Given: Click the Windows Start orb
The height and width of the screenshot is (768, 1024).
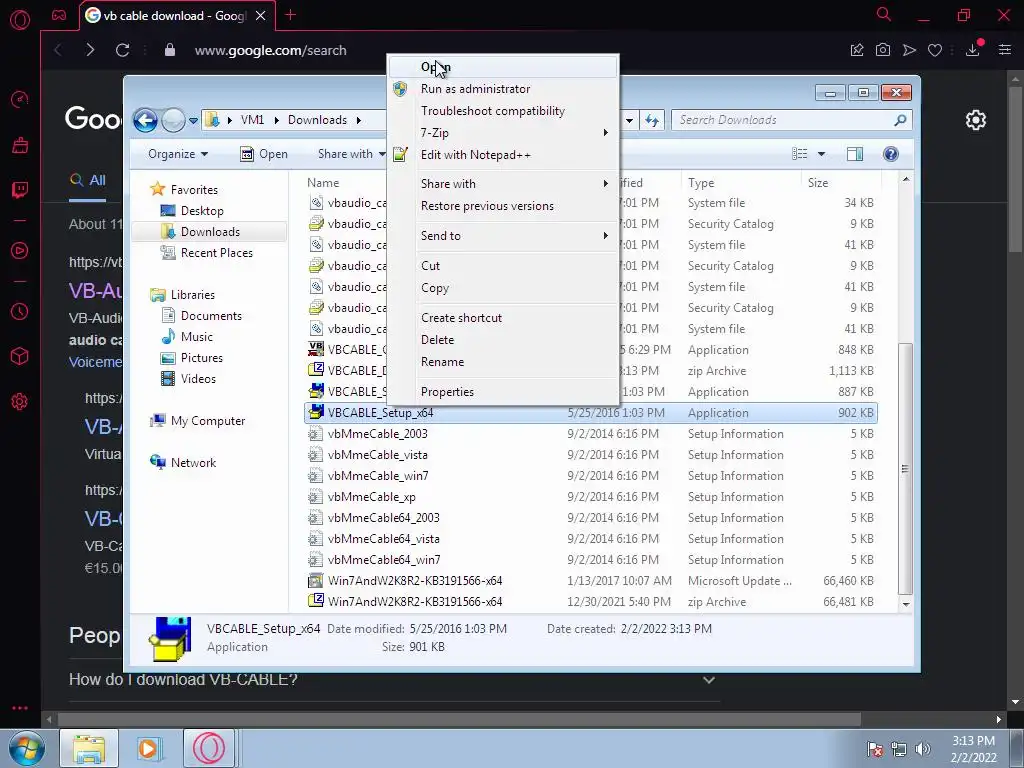Looking at the screenshot, I should pos(27,748).
